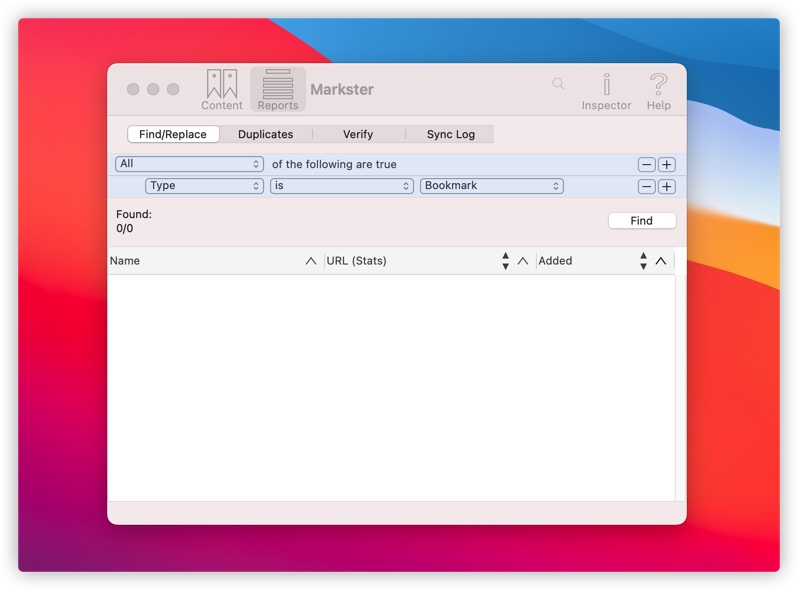The width and height of the screenshot is (798, 590).
Task: Open Help from the toolbar
Action: click(659, 92)
